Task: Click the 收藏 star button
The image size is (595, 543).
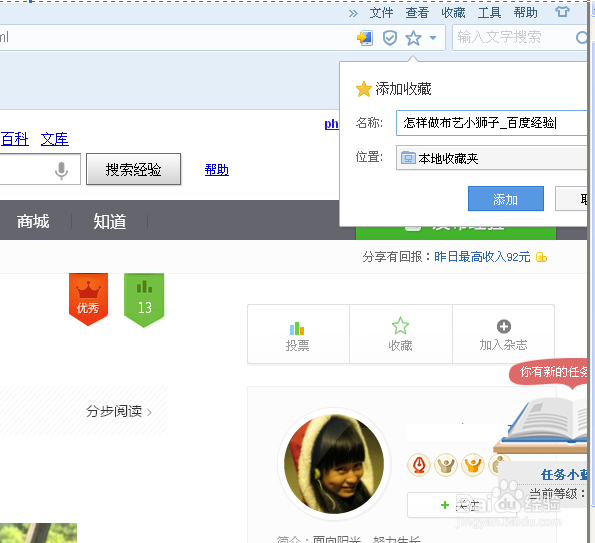Action: 400,334
